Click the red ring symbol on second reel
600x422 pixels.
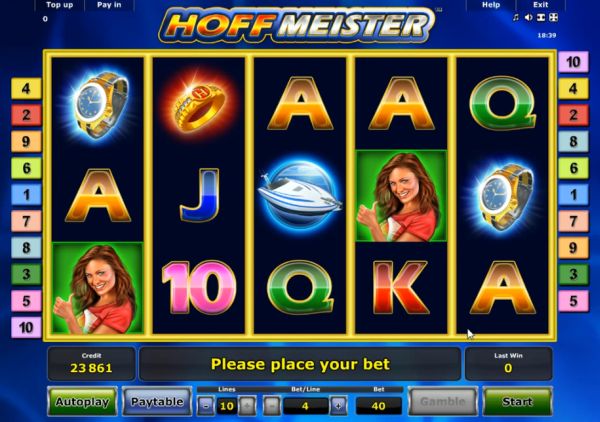click(x=199, y=103)
